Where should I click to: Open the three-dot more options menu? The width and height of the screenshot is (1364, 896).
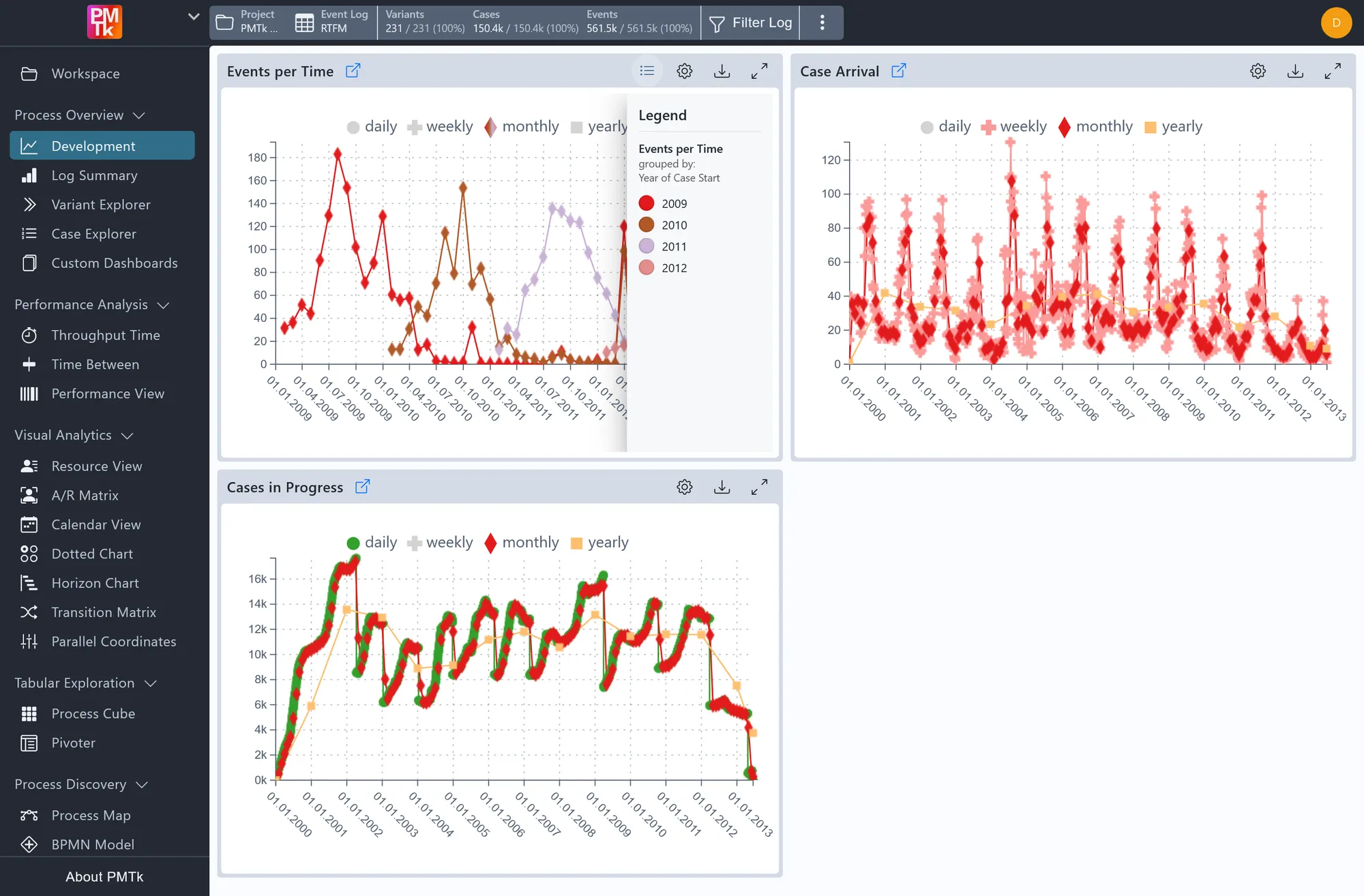822,23
